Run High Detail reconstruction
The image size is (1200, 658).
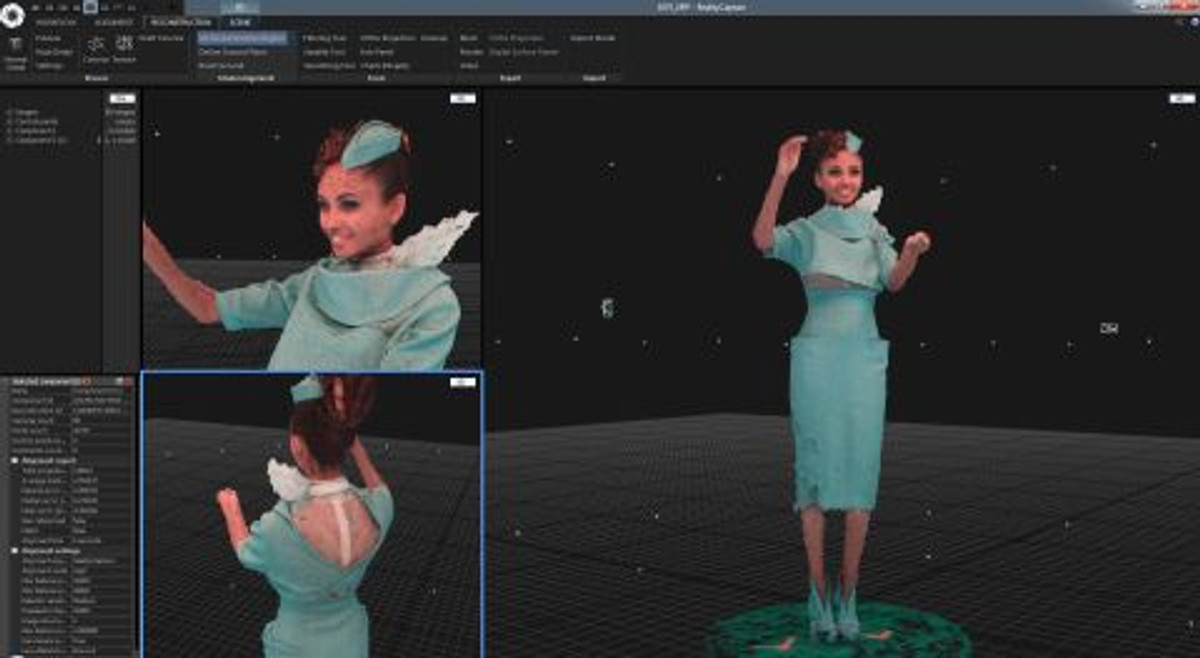(53, 51)
